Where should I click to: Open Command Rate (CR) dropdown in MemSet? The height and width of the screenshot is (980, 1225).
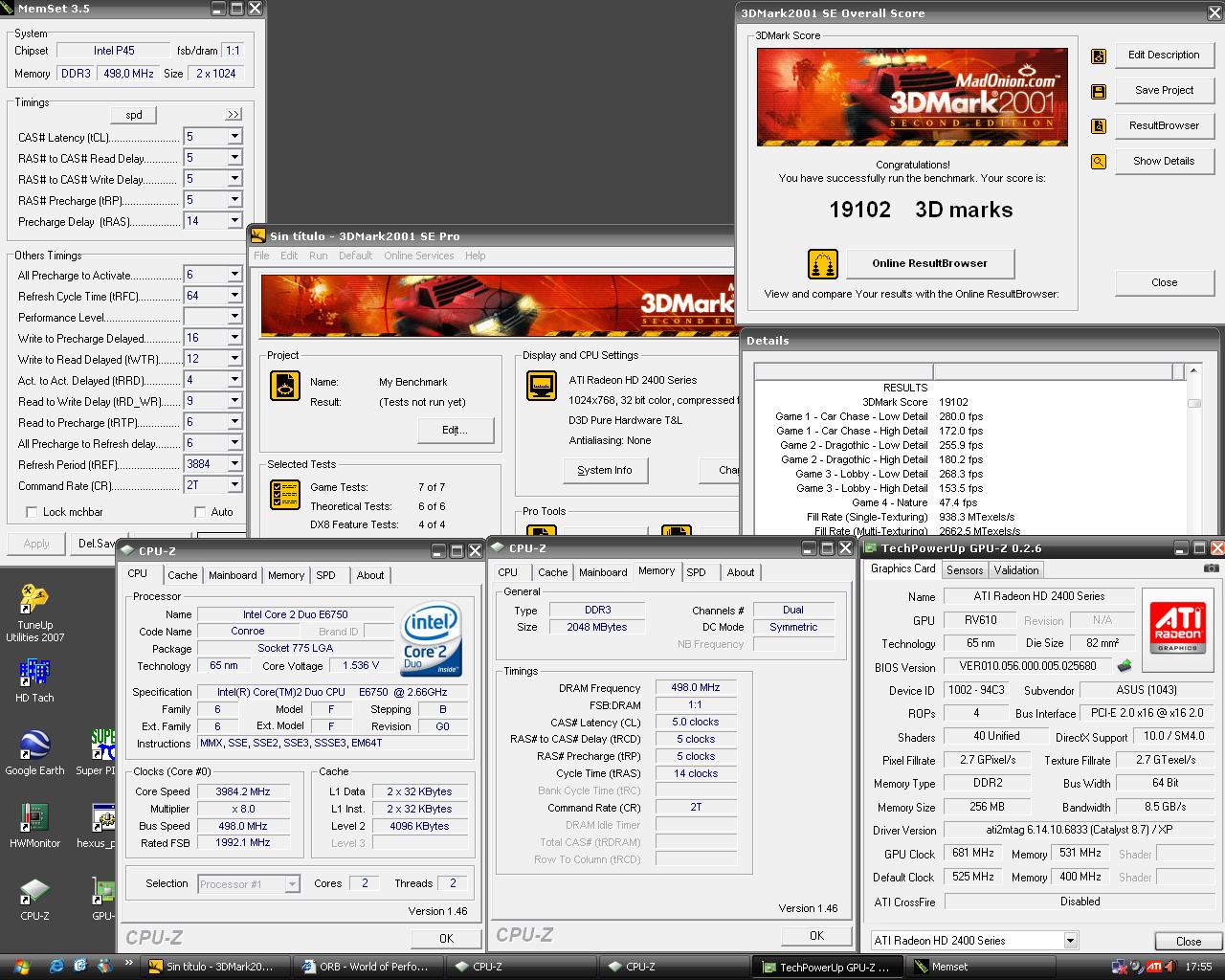click(234, 485)
